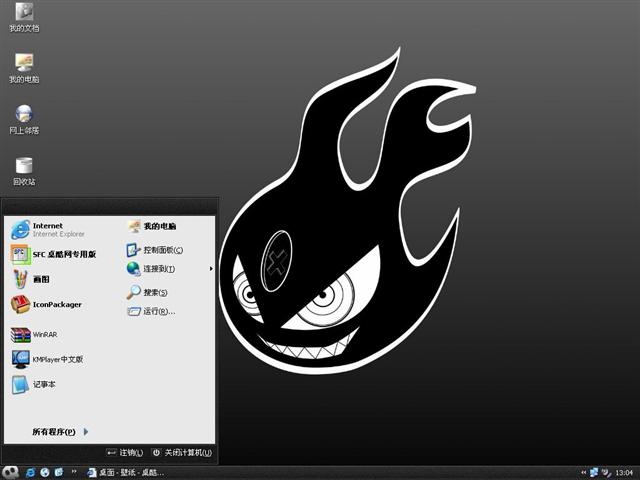Expand 连接到 submenu
This screenshot has width=640, height=480.
[x=158, y=269]
